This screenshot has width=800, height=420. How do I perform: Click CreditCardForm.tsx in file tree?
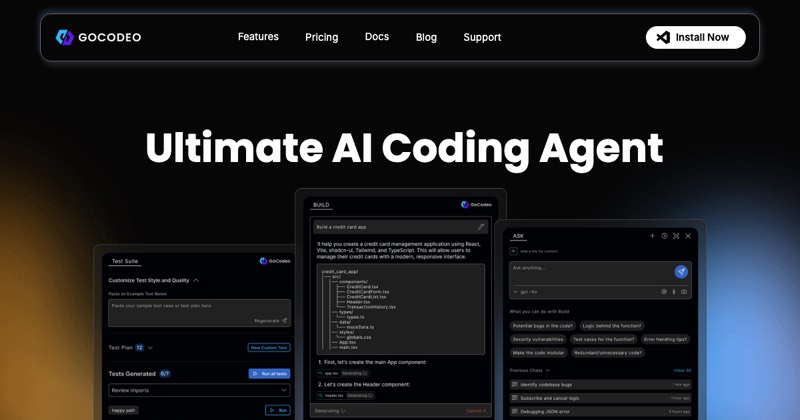coord(367,292)
